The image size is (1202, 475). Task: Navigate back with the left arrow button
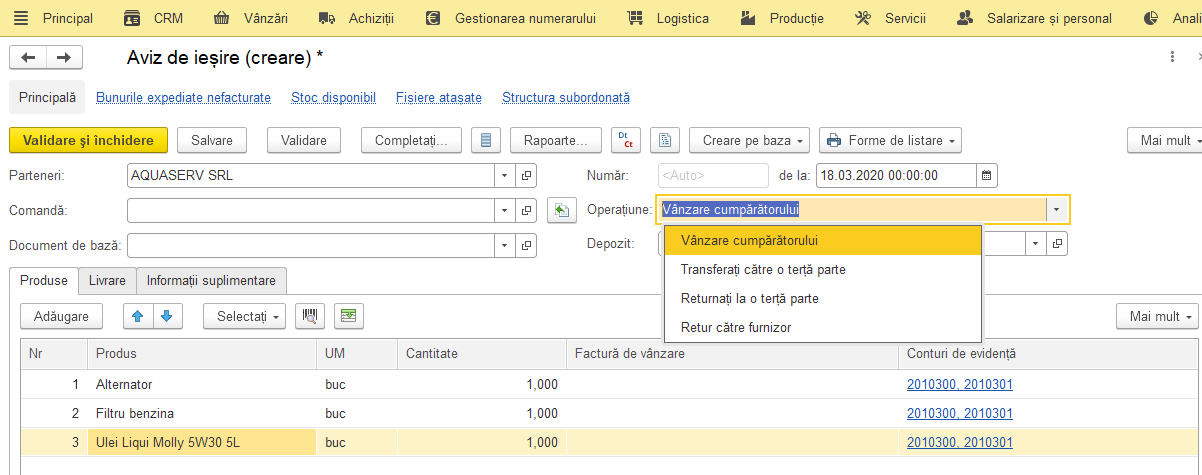28,57
